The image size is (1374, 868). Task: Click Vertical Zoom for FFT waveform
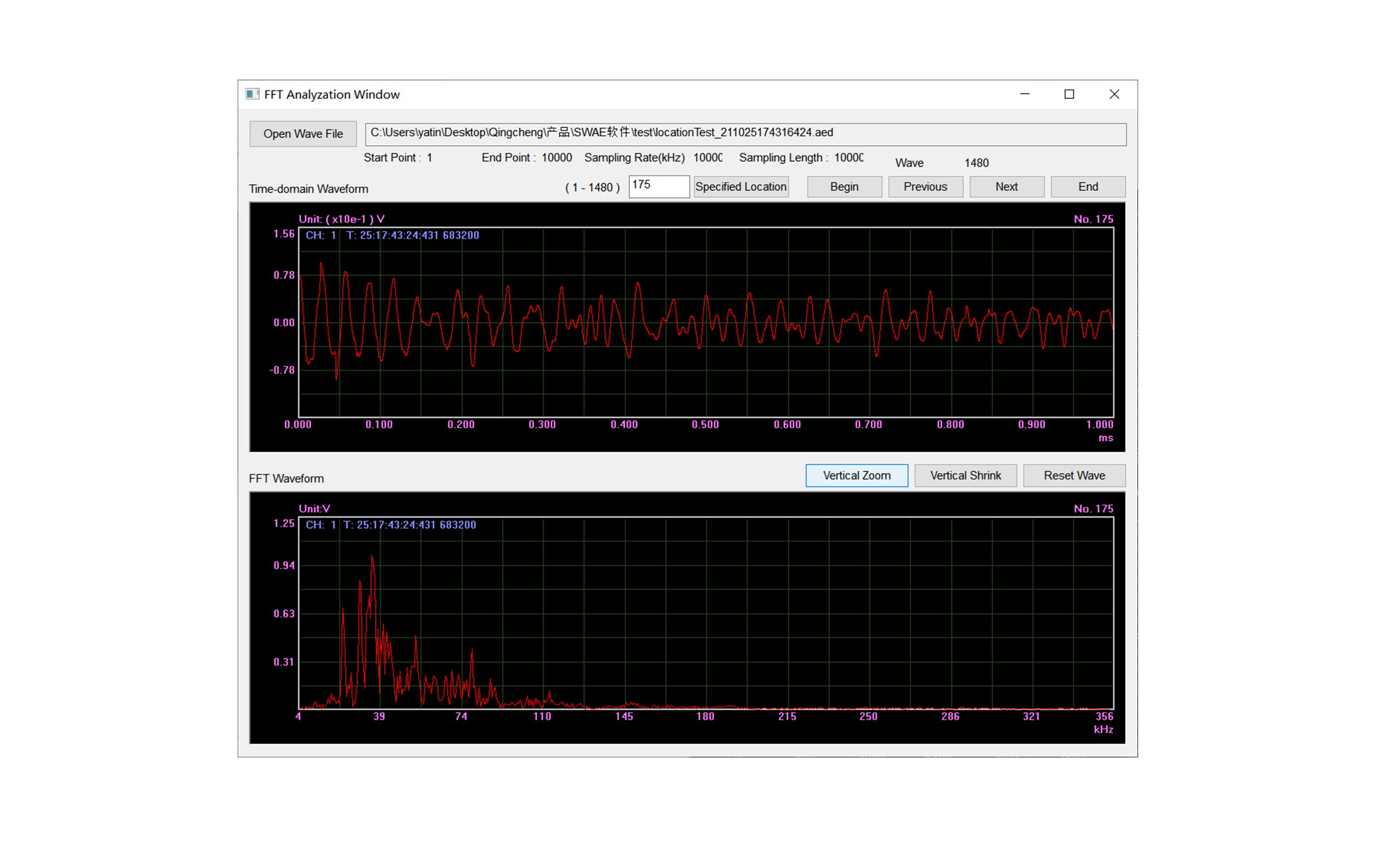coord(856,475)
